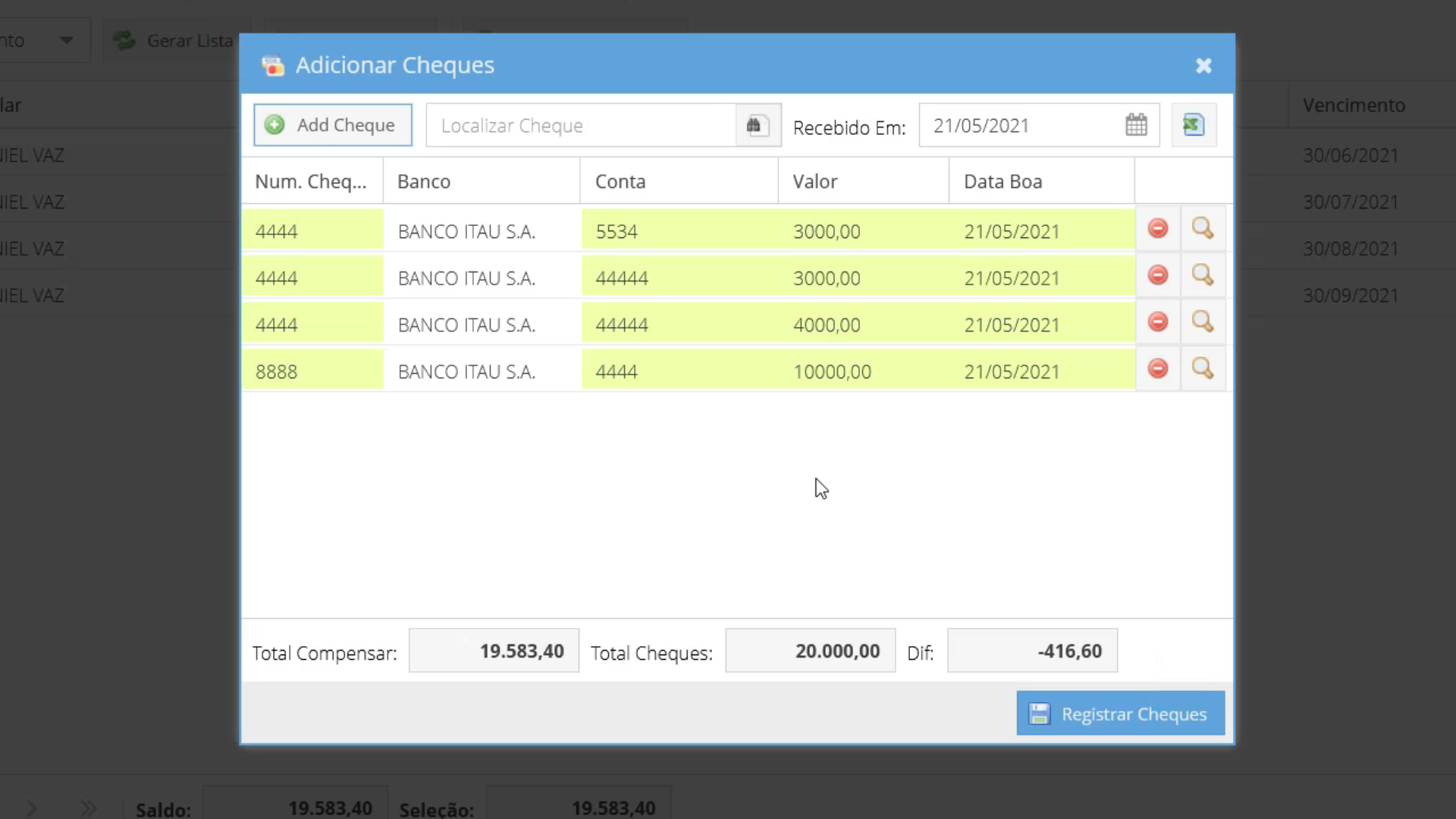Sort by the Valor column header
This screenshot has width=1456, height=819.
click(x=863, y=181)
